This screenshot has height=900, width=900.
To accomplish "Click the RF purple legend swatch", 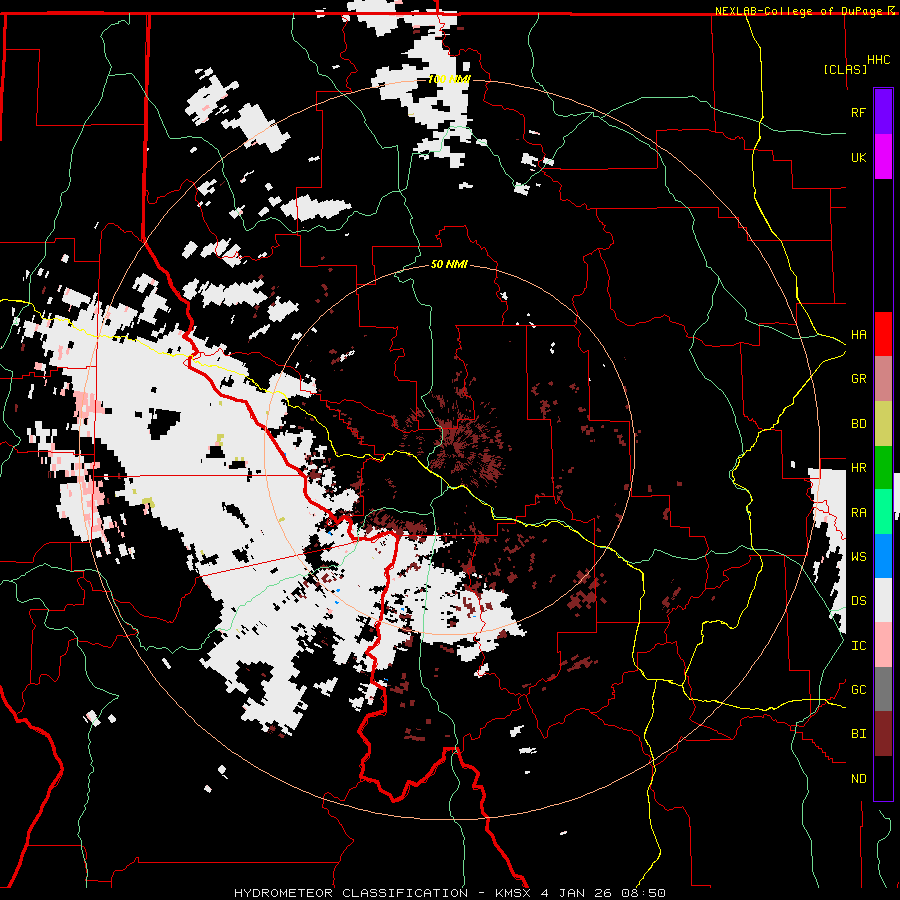I will tap(883, 112).
